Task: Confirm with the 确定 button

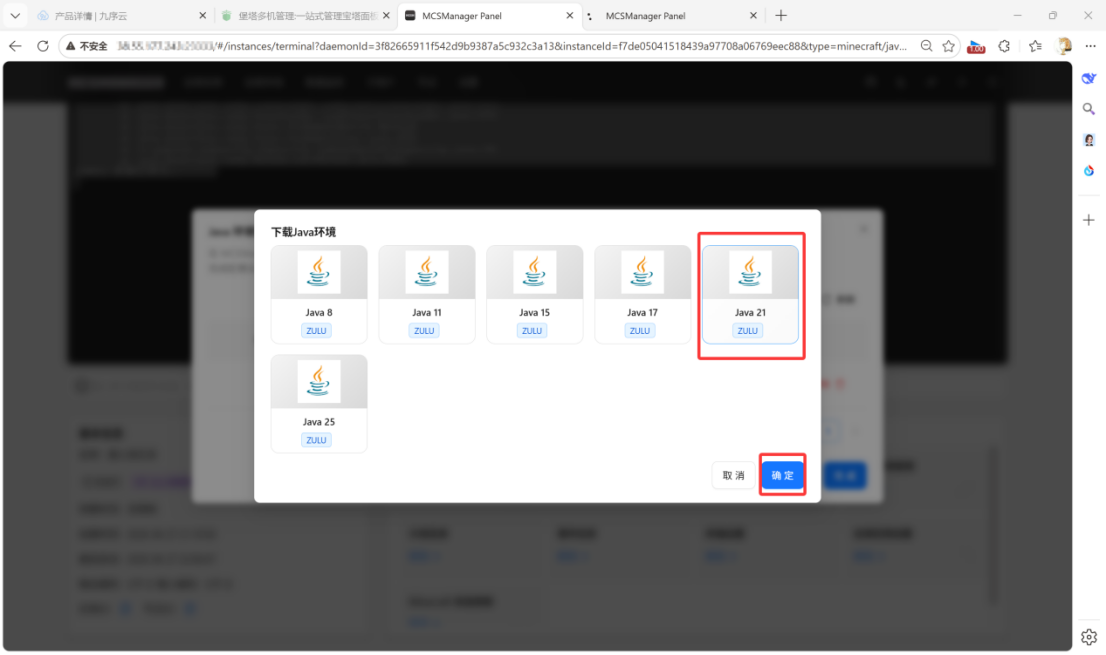Action: [x=782, y=475]
